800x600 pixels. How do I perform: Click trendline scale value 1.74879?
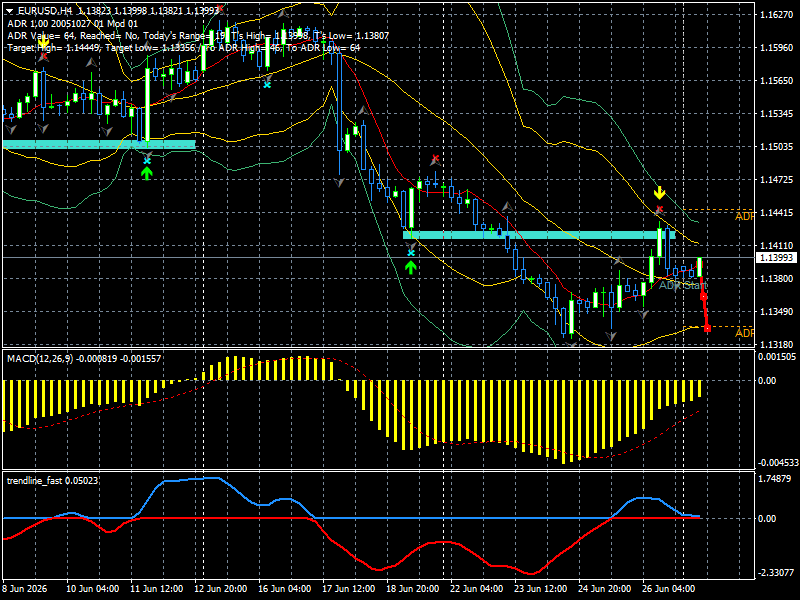775,479
